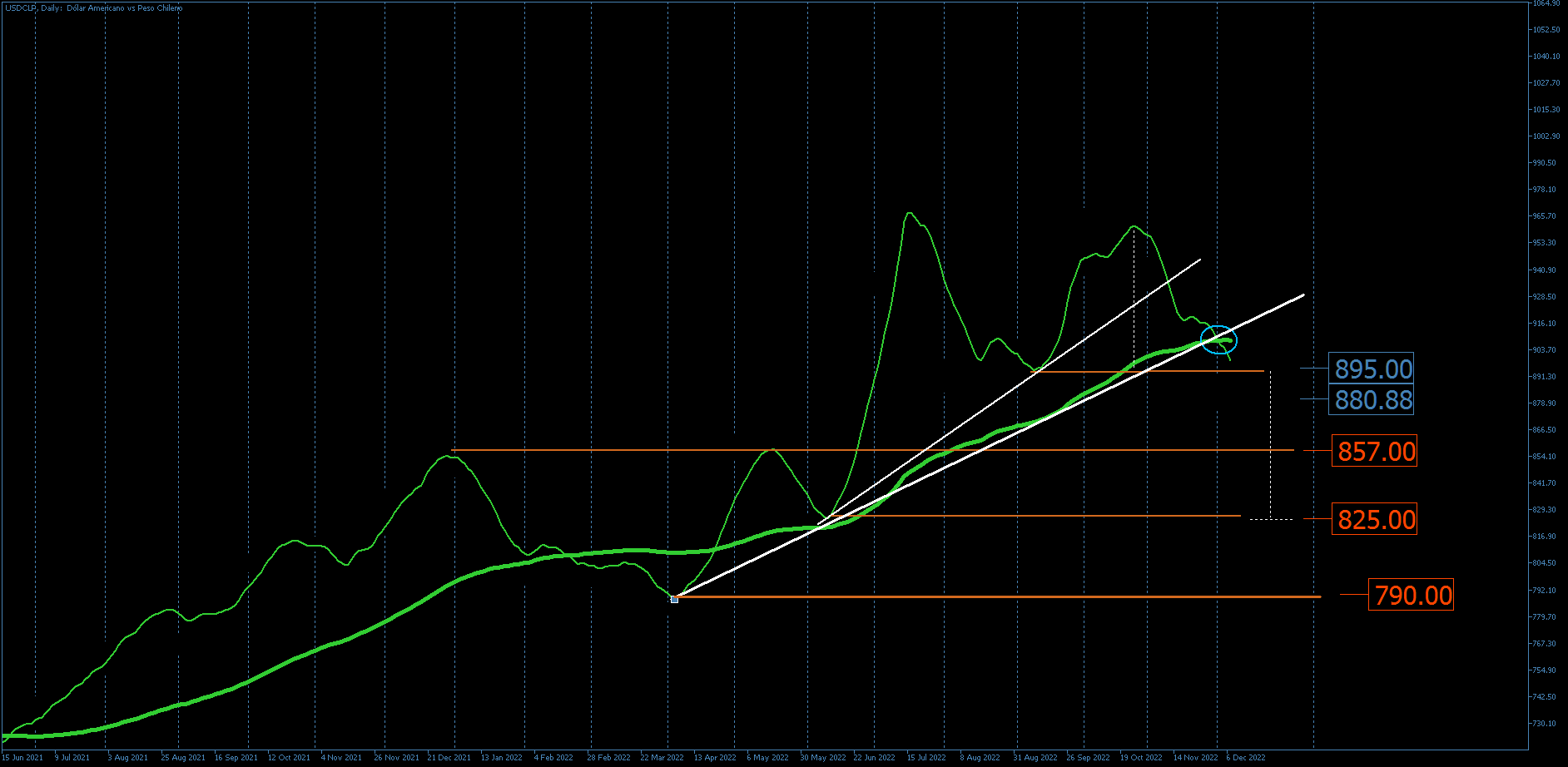
Task: Click the USDCLP Daily chart title text
Action: tap(94, 7)
